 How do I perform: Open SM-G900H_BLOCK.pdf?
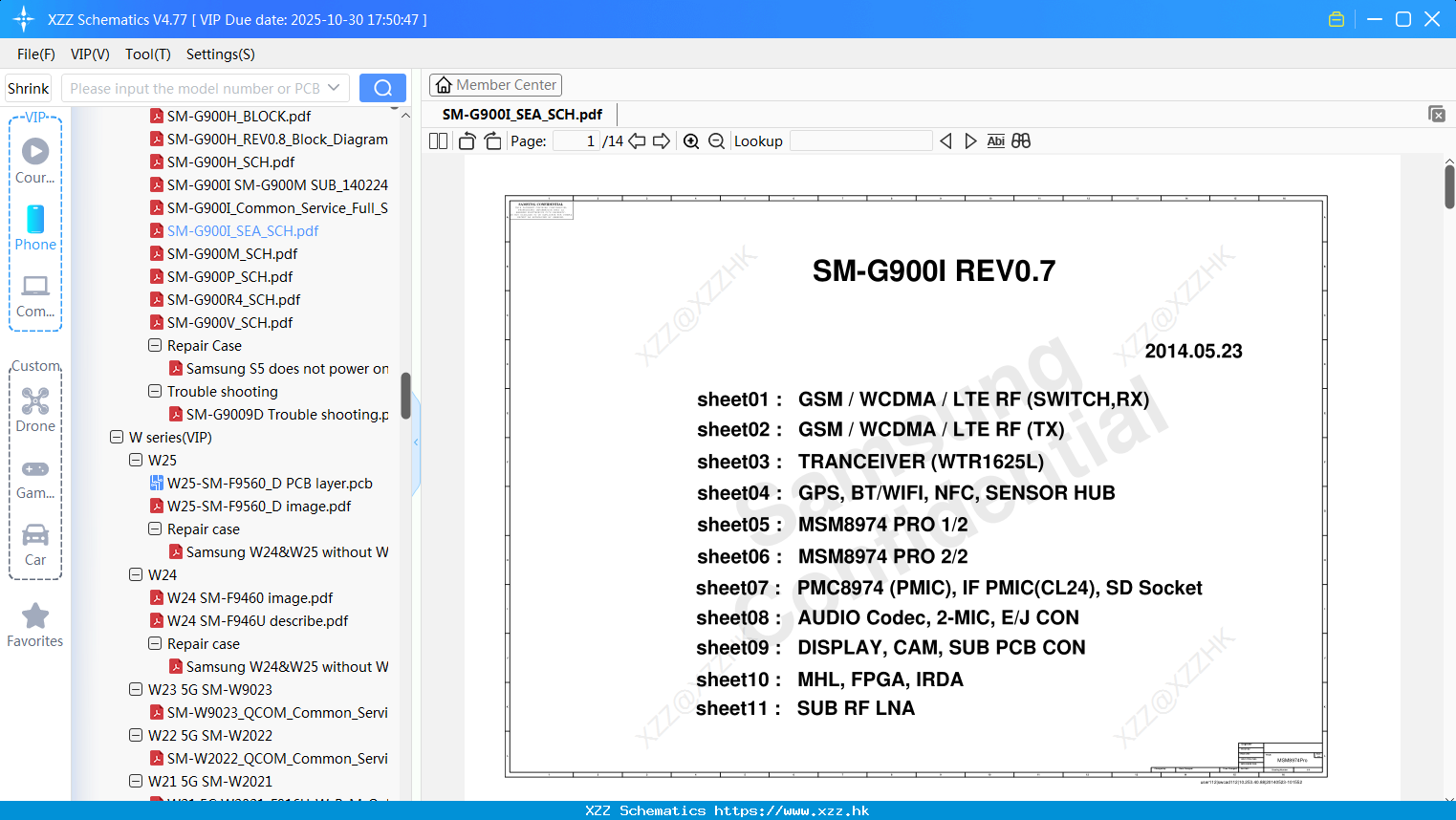tap(239, 117)
